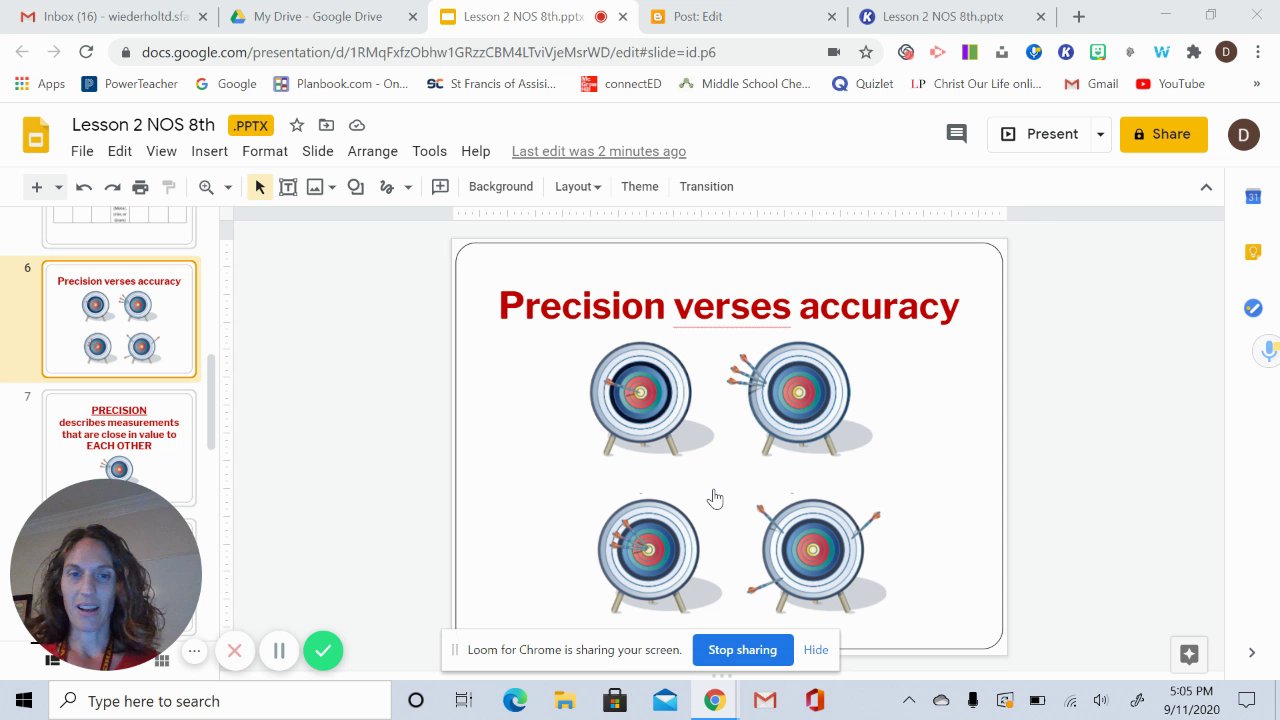Open the comment history icon
This screenshot has height=720, width=1280.
coord(957,133)
